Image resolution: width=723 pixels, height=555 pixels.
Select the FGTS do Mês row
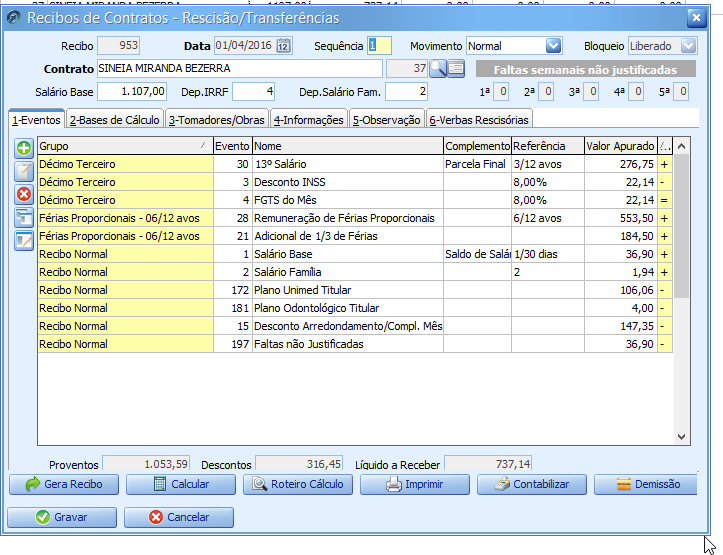[355, 200]
